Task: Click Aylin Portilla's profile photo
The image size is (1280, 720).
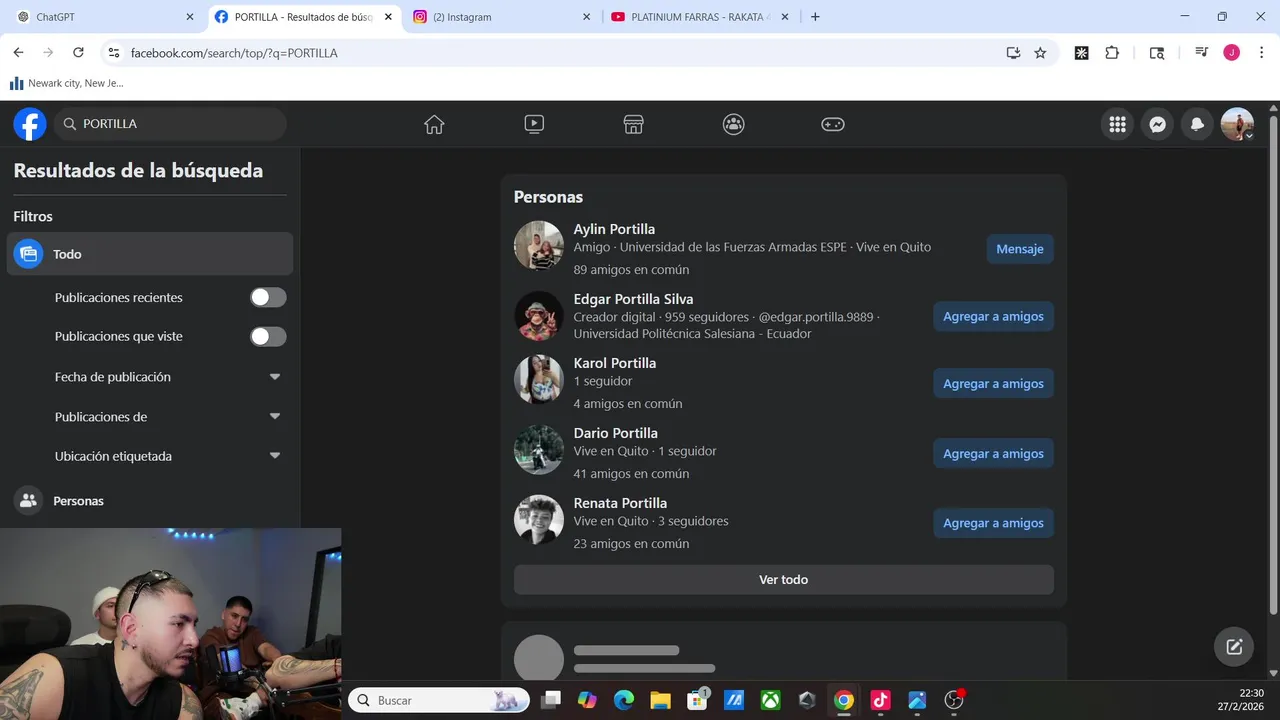Action: pyautogui.click(x=539, y=246)
